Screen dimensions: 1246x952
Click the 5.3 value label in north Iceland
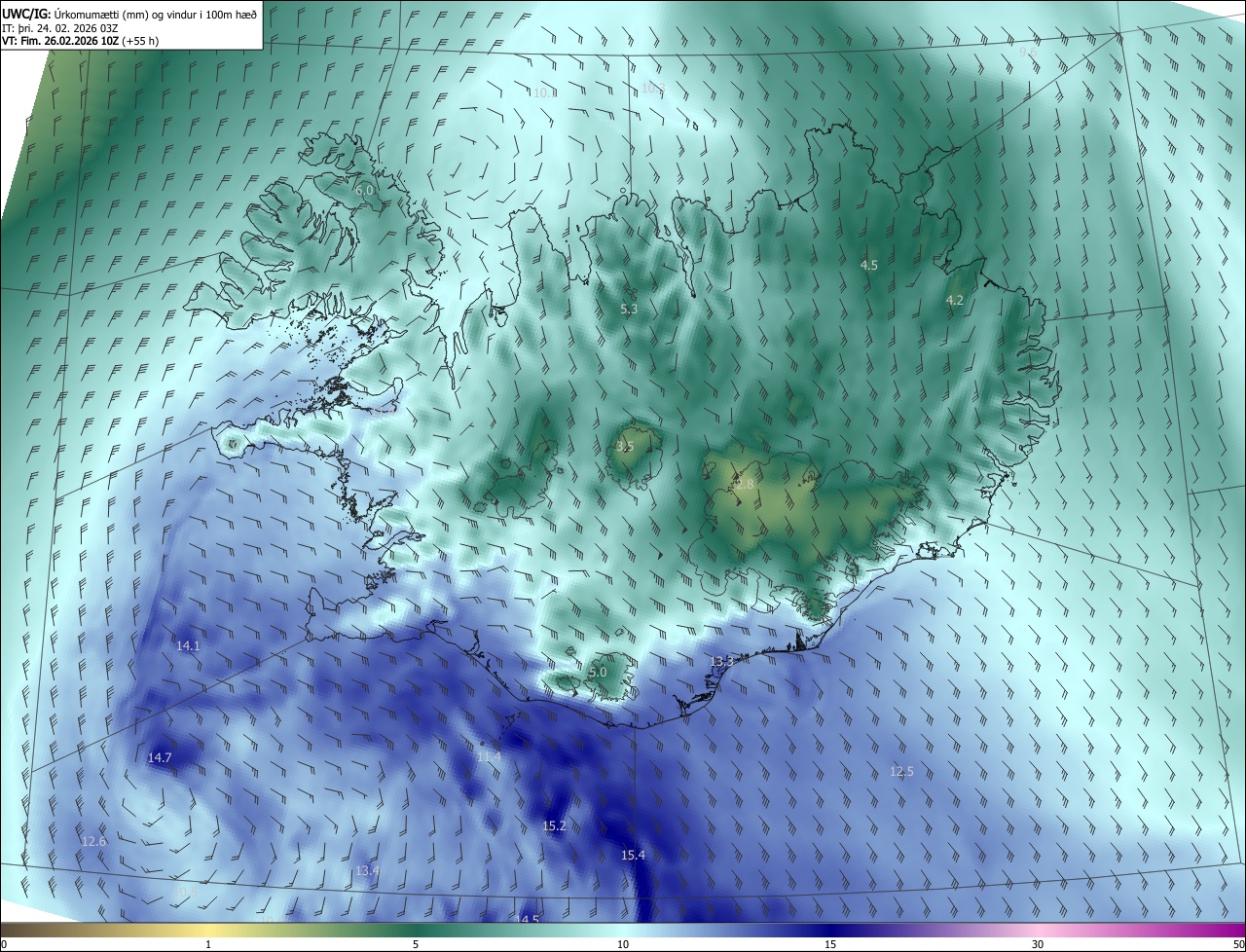[x=629, y=310]
